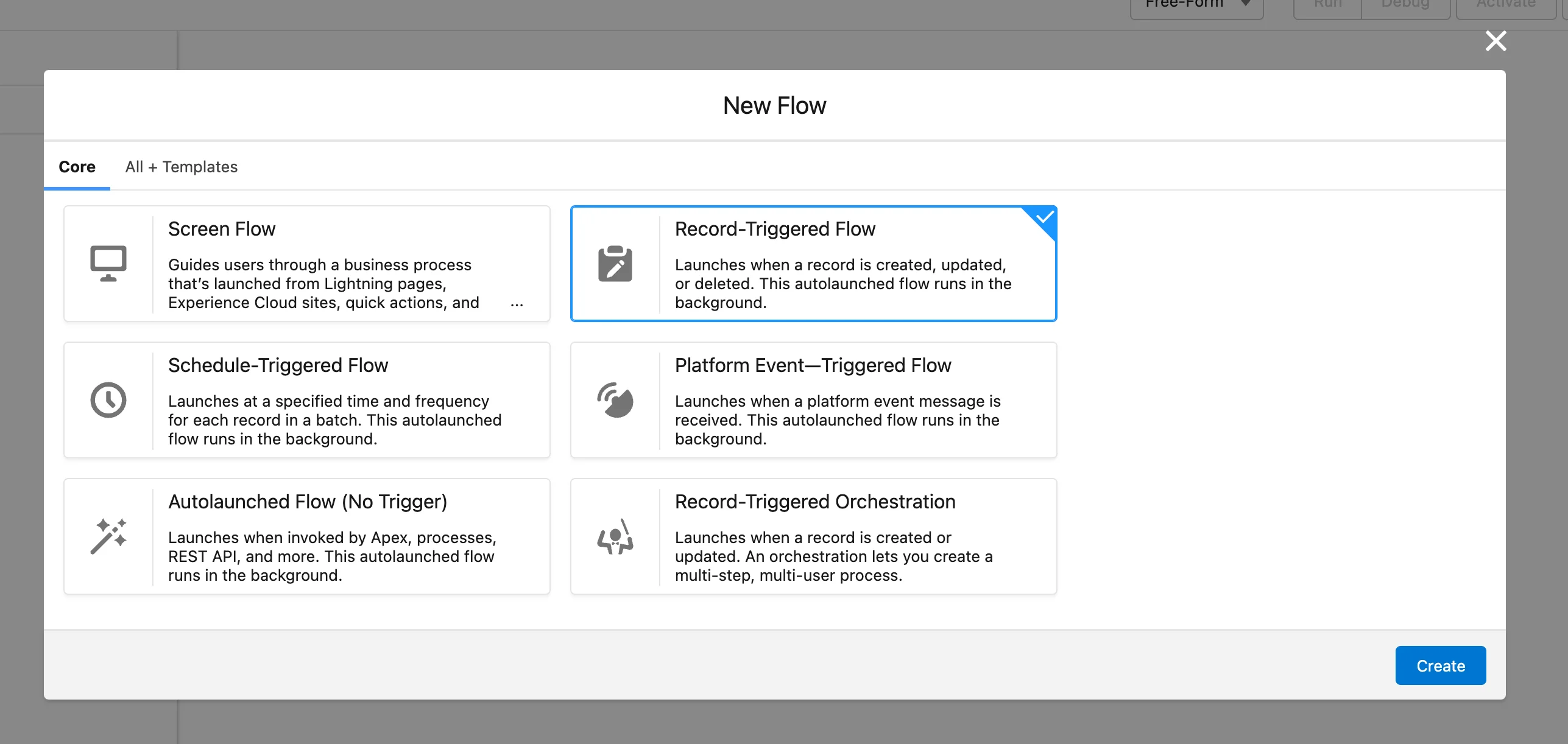Select the Autolaunched Flow (No Trigger) option
Viewport: 1568px width, 744px height.
tap(308, 502)
